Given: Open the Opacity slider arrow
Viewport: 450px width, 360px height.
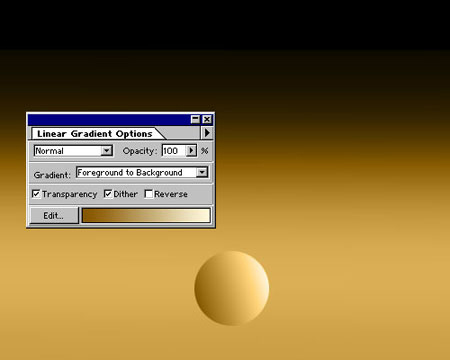Looking at the screenshot, I should click(191, 151).
